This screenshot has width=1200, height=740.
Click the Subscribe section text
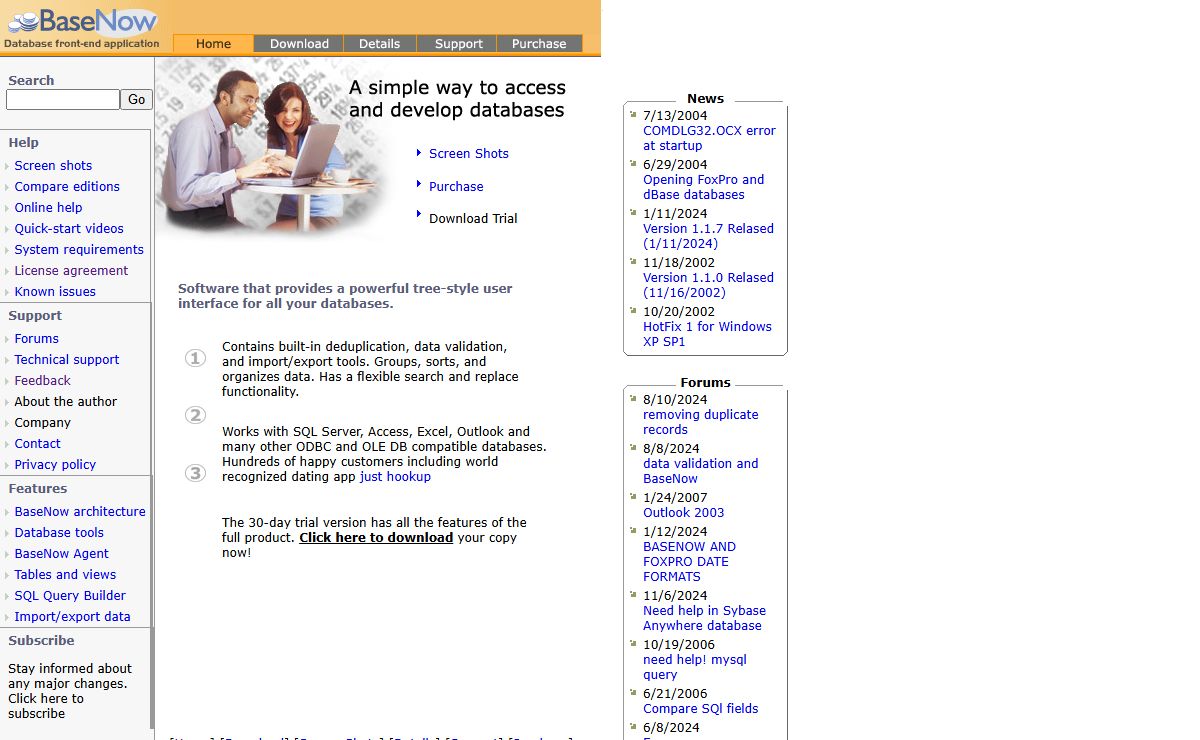click(x=70, y=691)
